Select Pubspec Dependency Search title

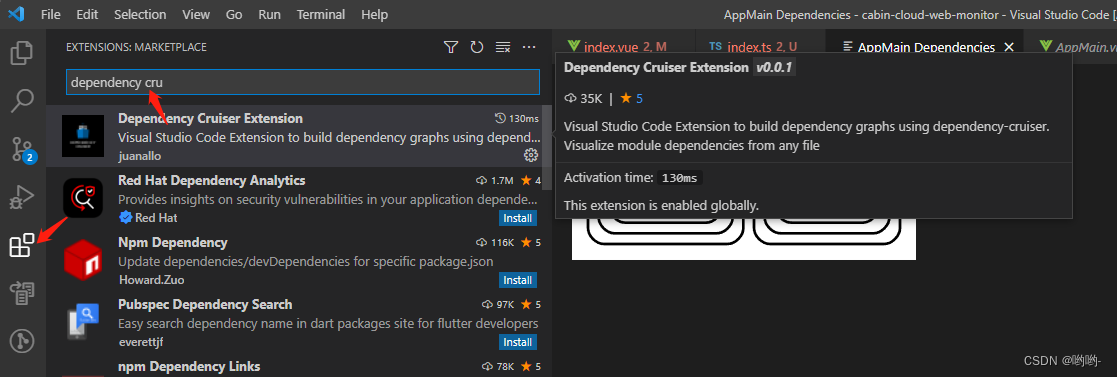click(x=205, y=304)
